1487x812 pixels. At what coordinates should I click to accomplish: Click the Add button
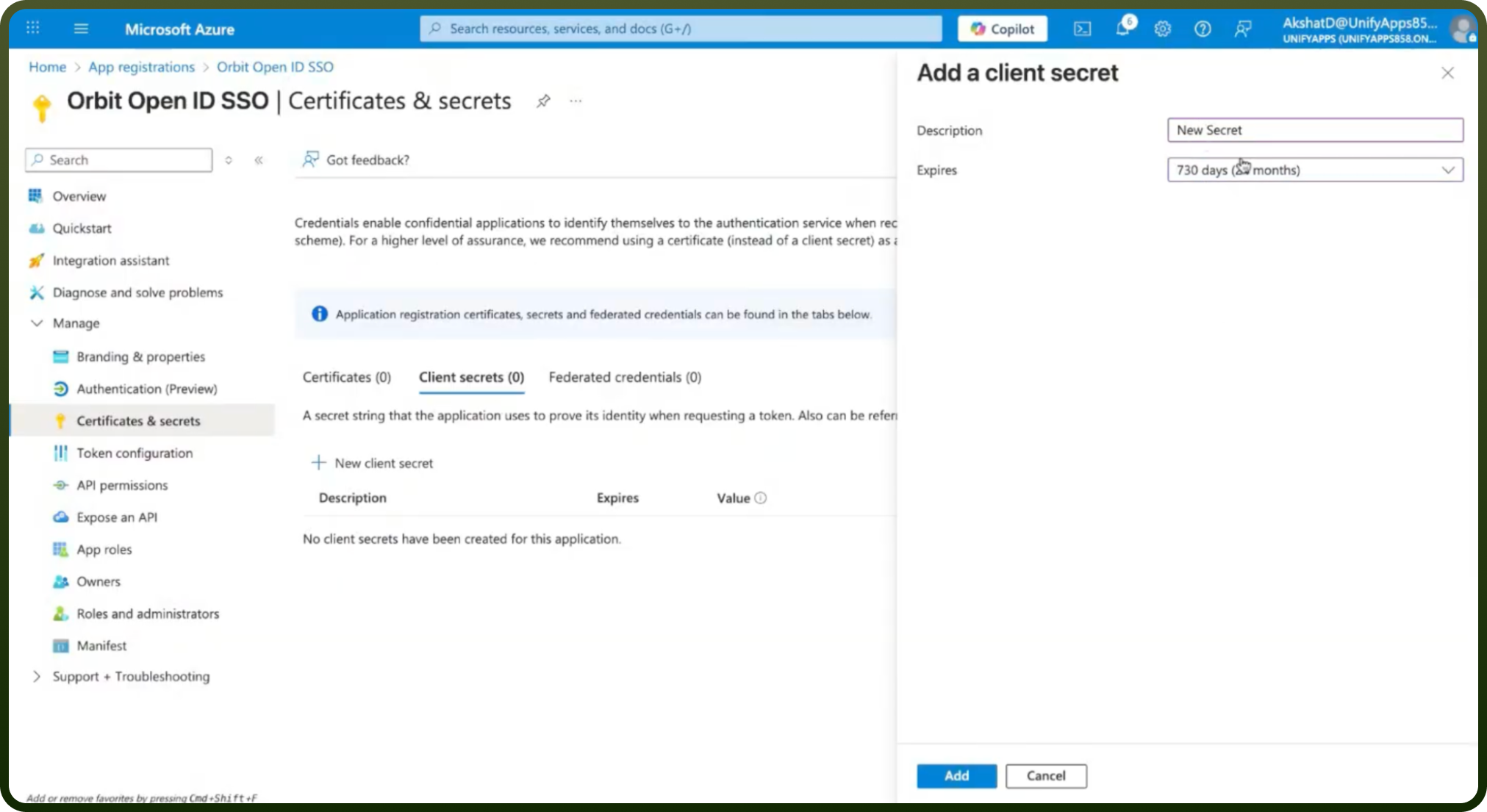(x=956, y=776)
